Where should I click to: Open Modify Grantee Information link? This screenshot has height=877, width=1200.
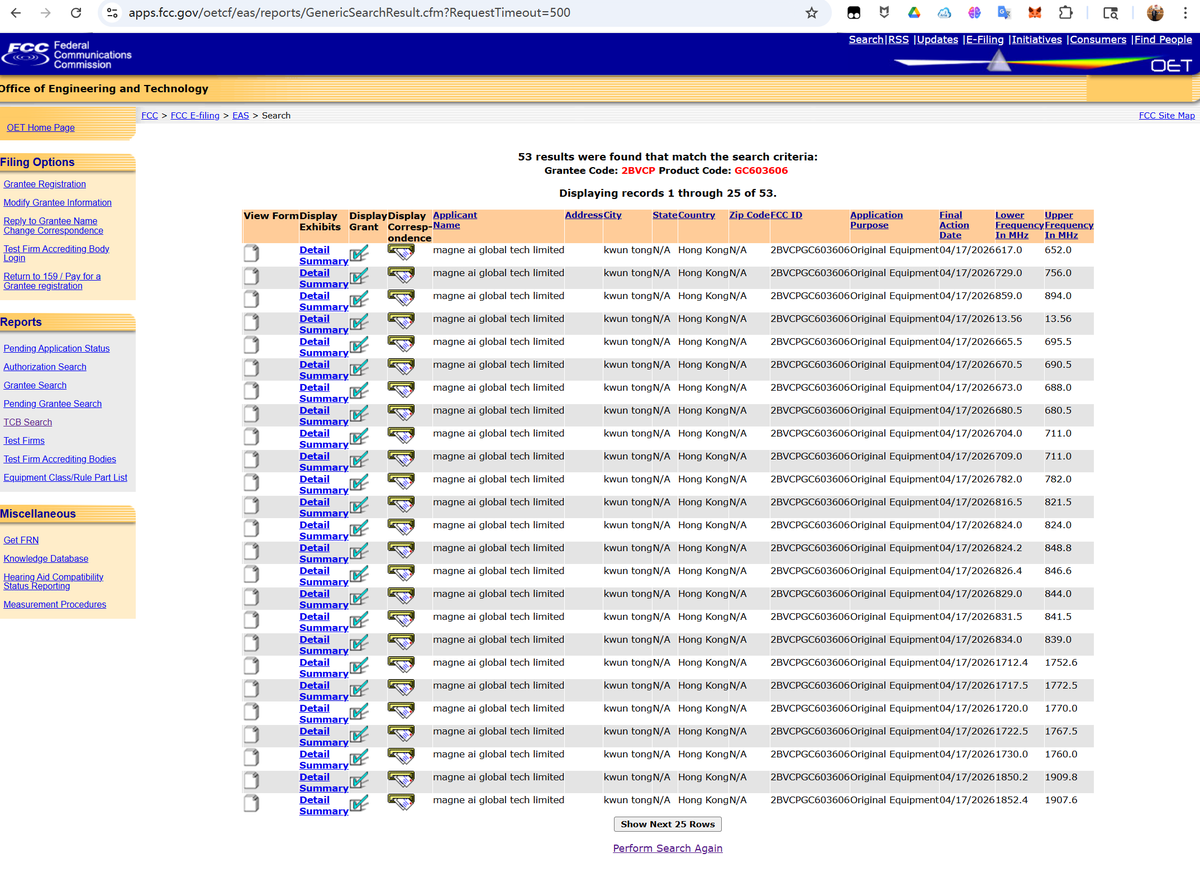click(58, 203)
